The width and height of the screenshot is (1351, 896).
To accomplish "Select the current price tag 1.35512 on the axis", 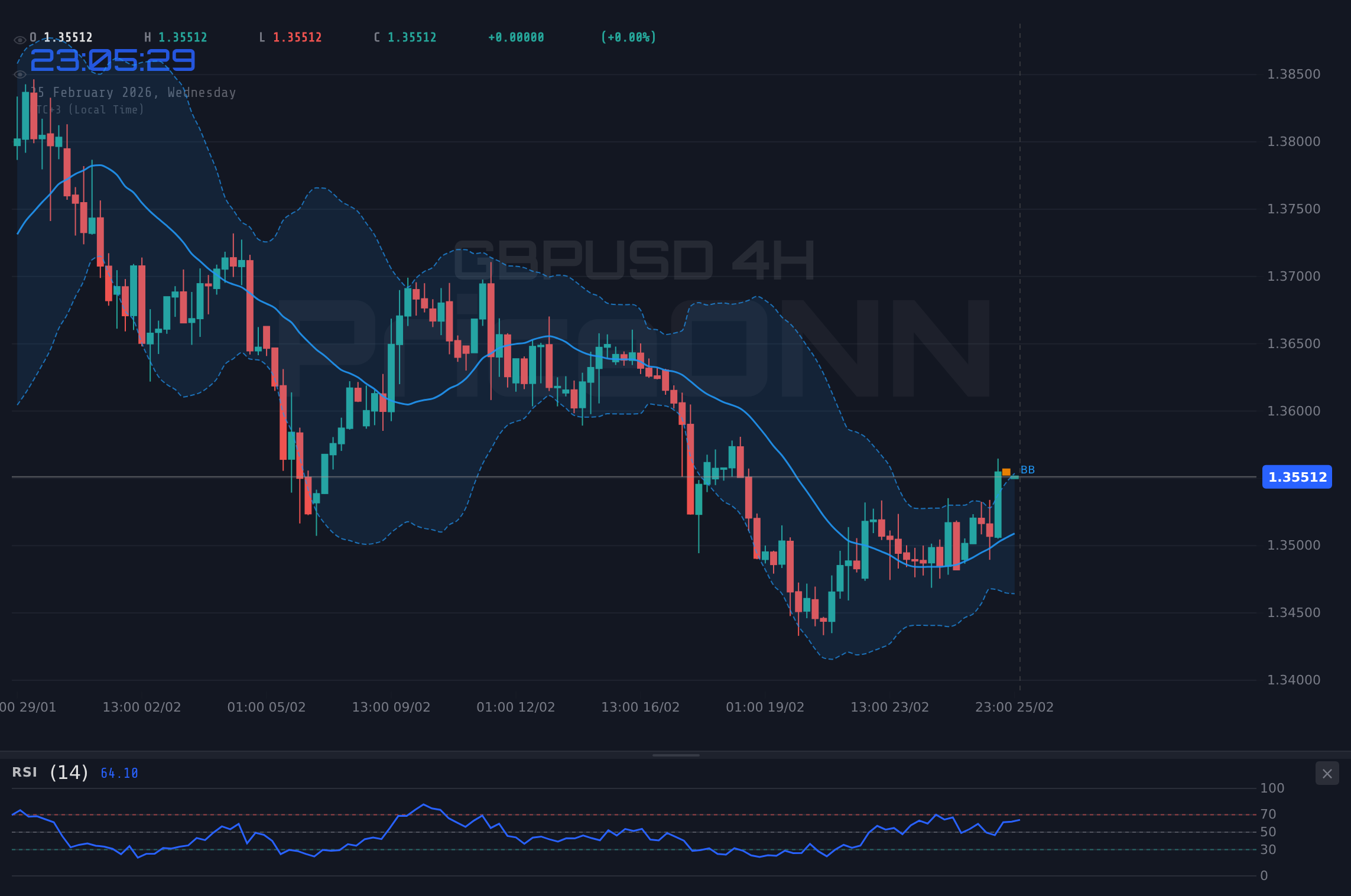I will coord(1297,477).
